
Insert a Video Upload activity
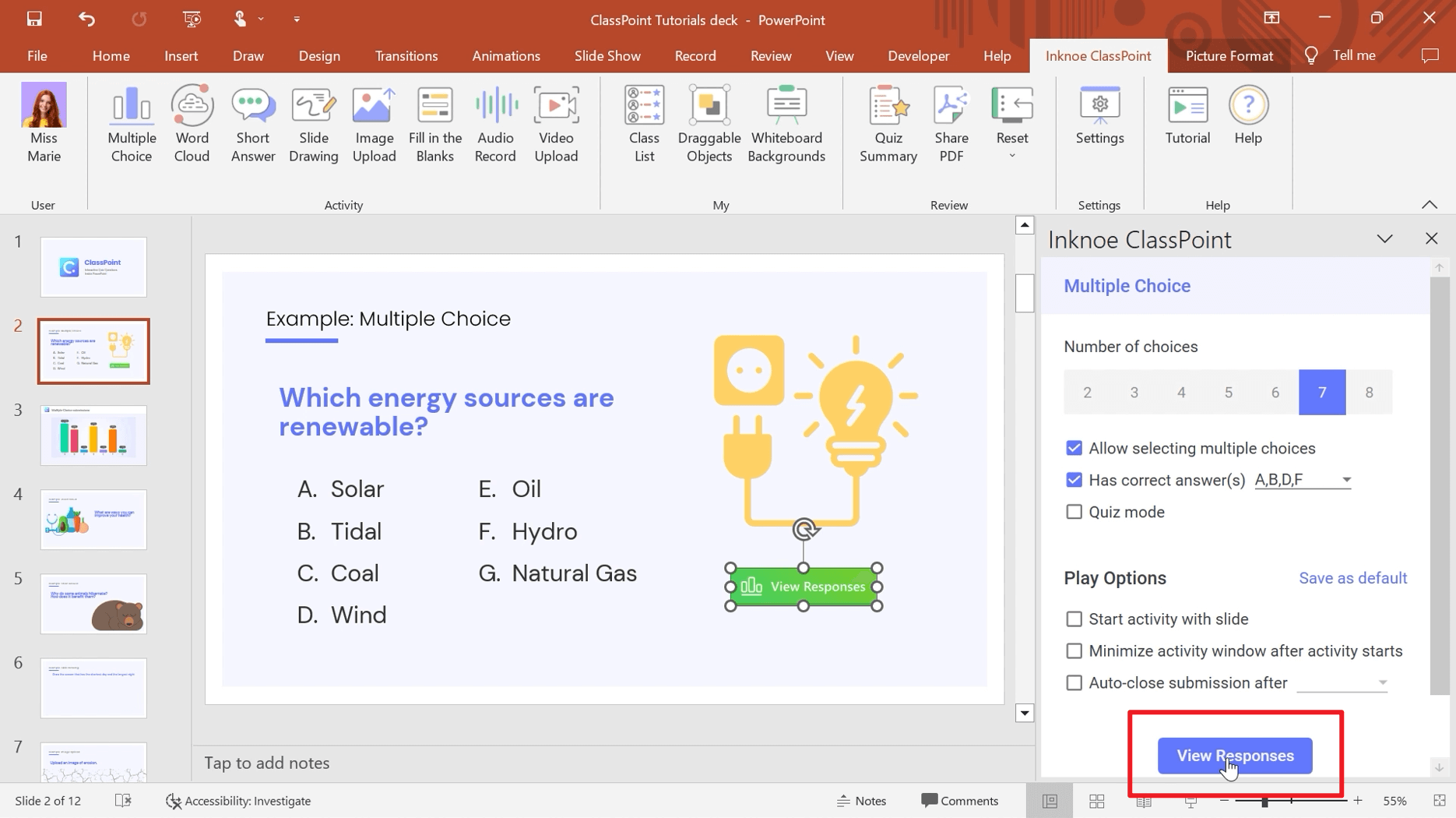click(x=556, y=125)
